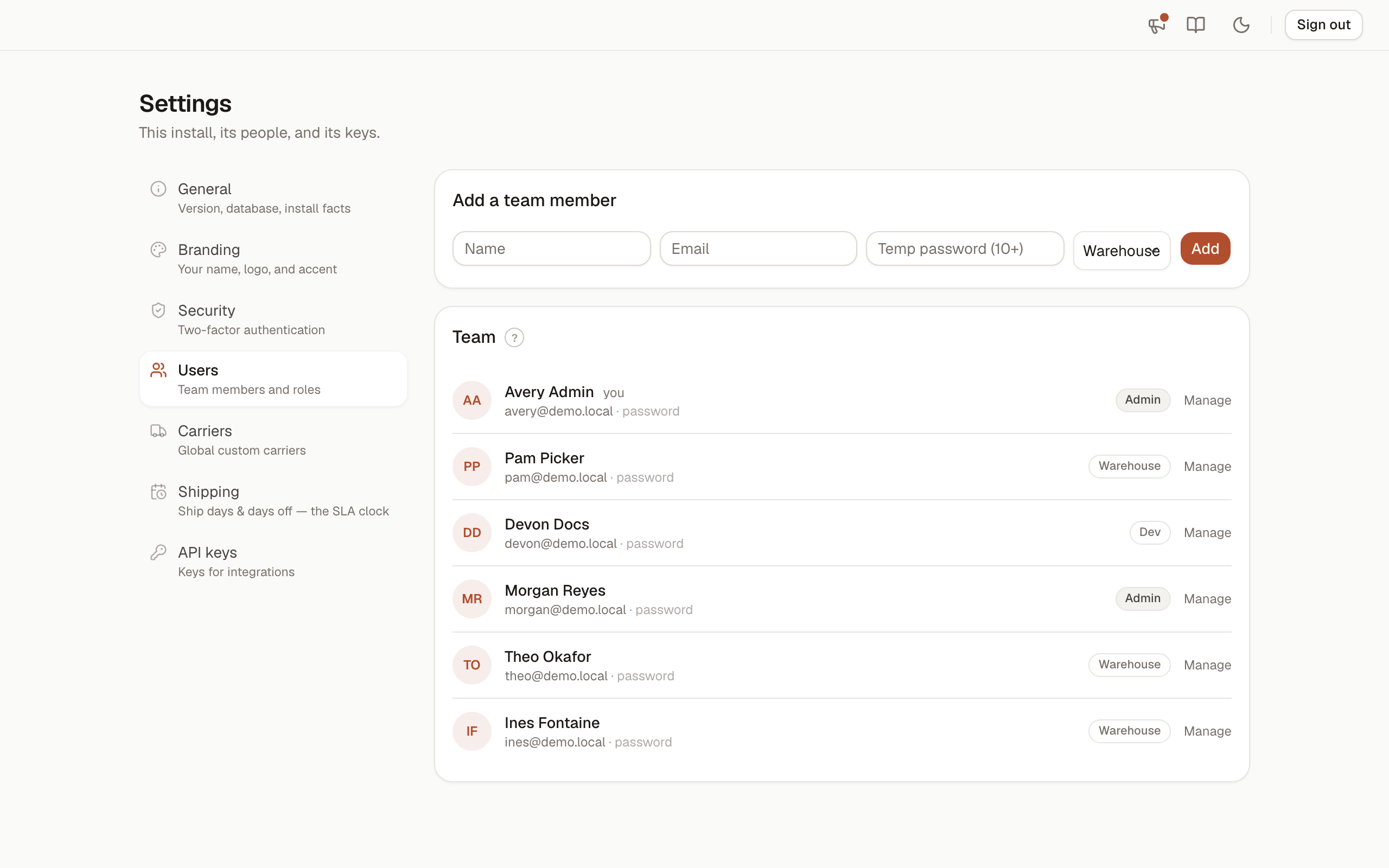Image resolution: width=1389 pixels, height=868 pixels.
Task: Click Theo Okafor's Warehouse role badge
Action: click(x=1129, y=665)
